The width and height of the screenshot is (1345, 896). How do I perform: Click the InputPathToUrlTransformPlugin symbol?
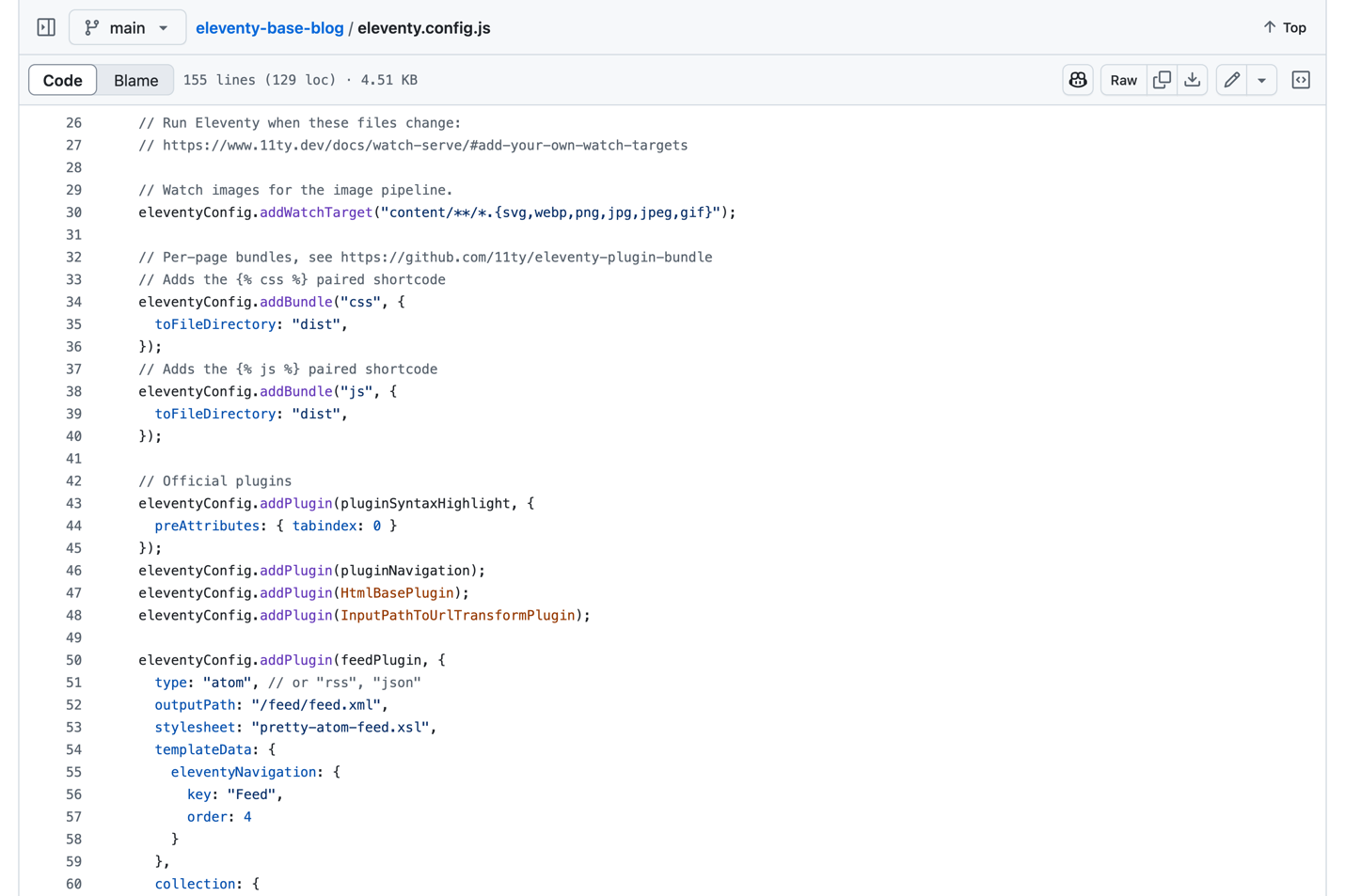click(458, 616)
